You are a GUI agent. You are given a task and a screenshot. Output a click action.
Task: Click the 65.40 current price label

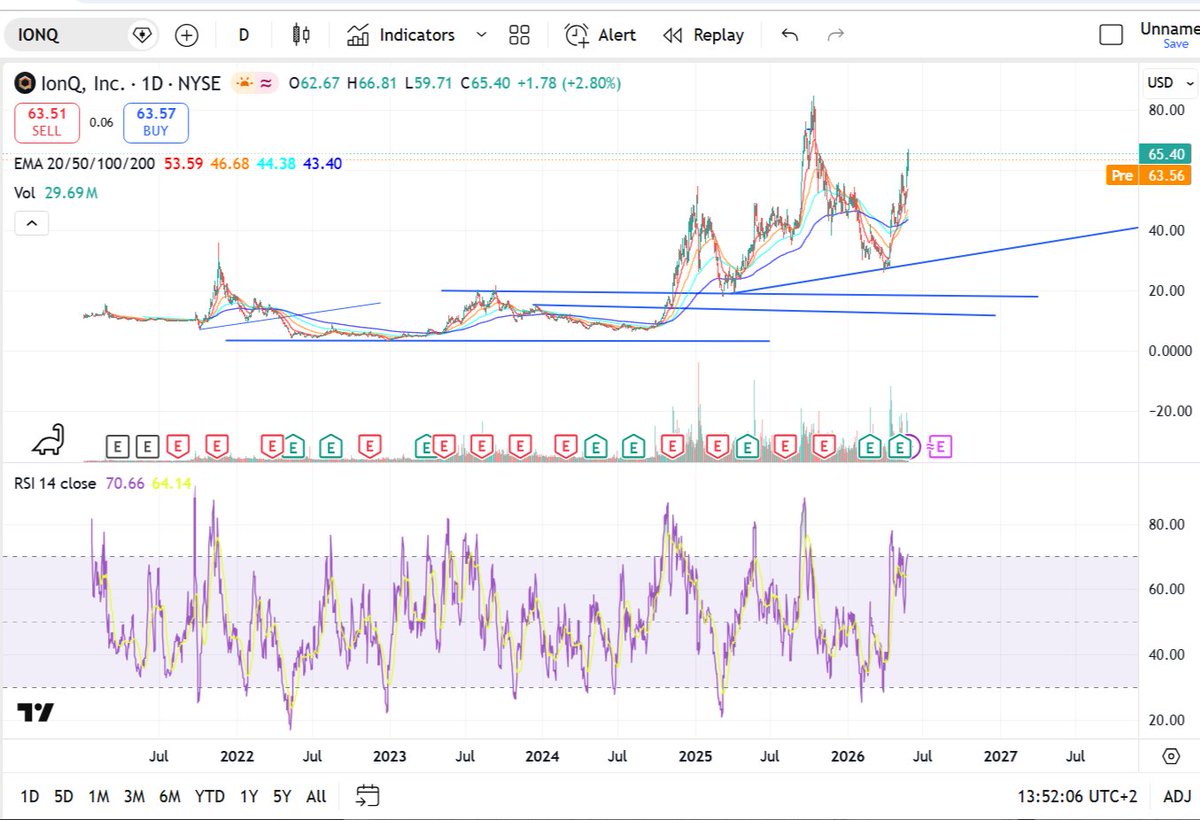[x=1166, y=155]
